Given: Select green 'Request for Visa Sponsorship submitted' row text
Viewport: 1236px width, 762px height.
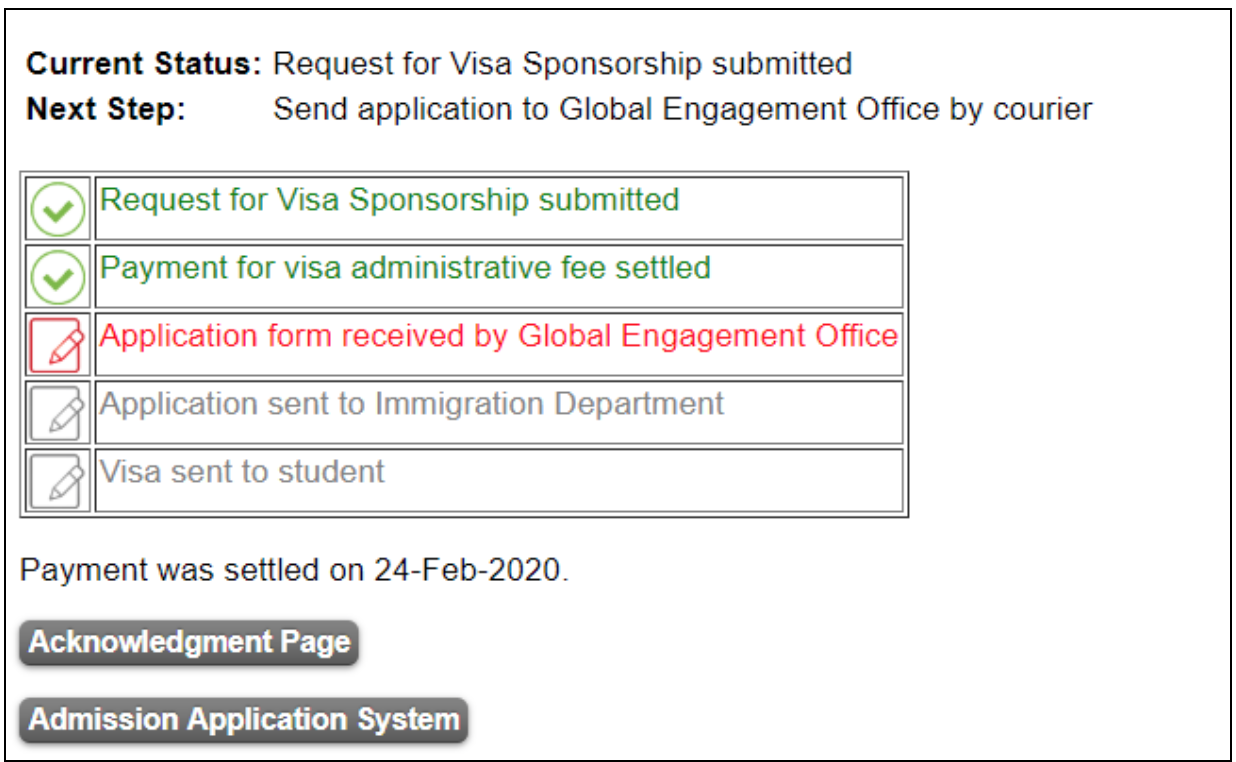Looking at the screenshot, I should point(390,200).
